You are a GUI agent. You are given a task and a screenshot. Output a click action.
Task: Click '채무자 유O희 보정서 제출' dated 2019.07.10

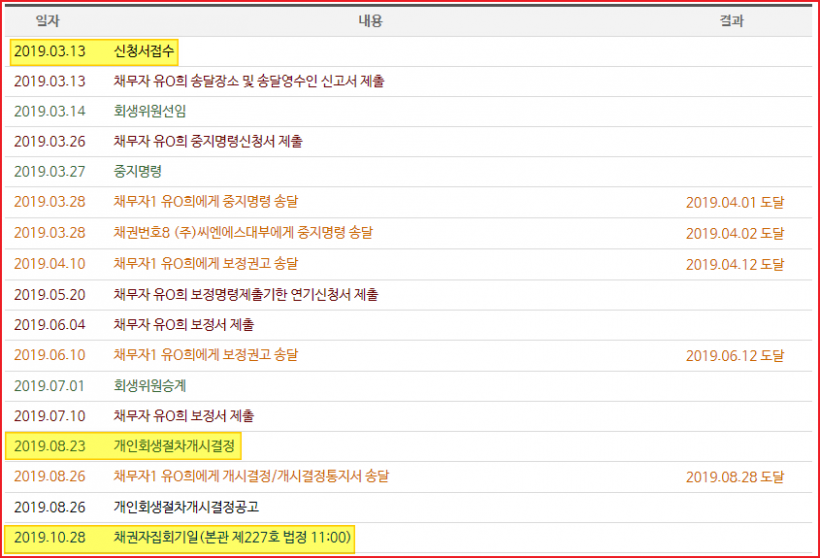tap(184, 416)
